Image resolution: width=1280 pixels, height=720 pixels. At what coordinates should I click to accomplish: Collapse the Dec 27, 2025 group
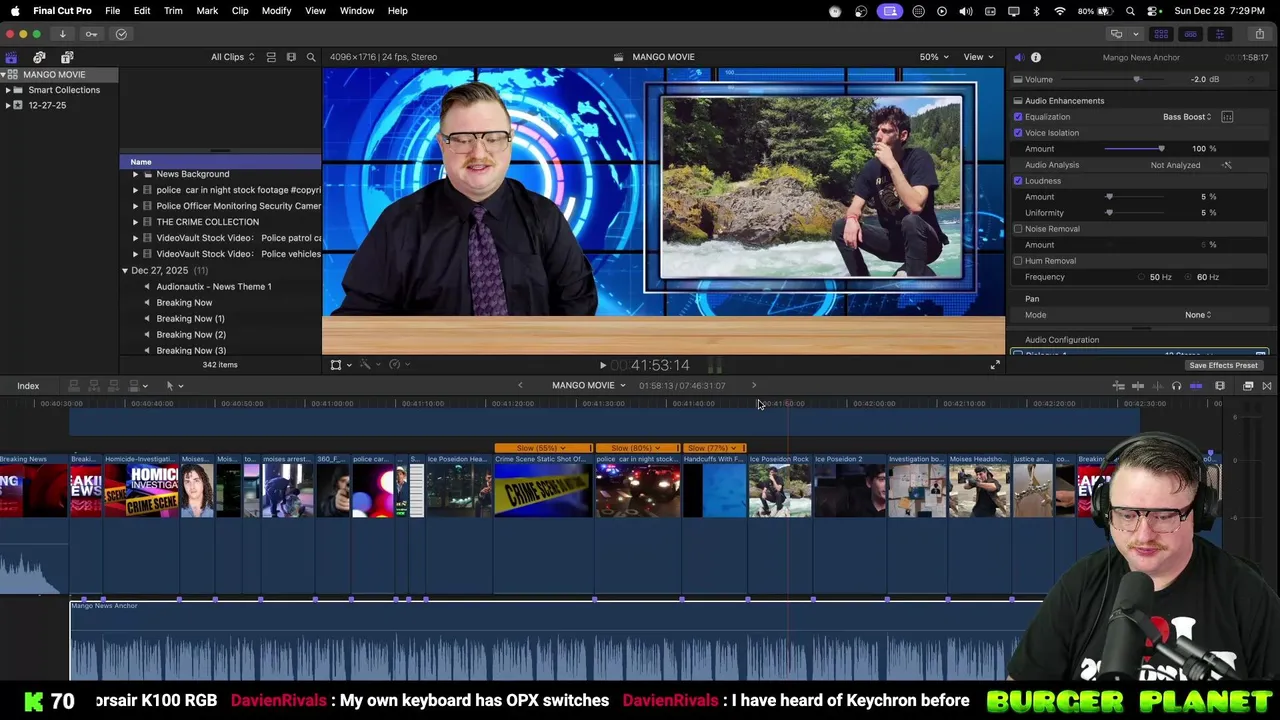click(125, 271)
